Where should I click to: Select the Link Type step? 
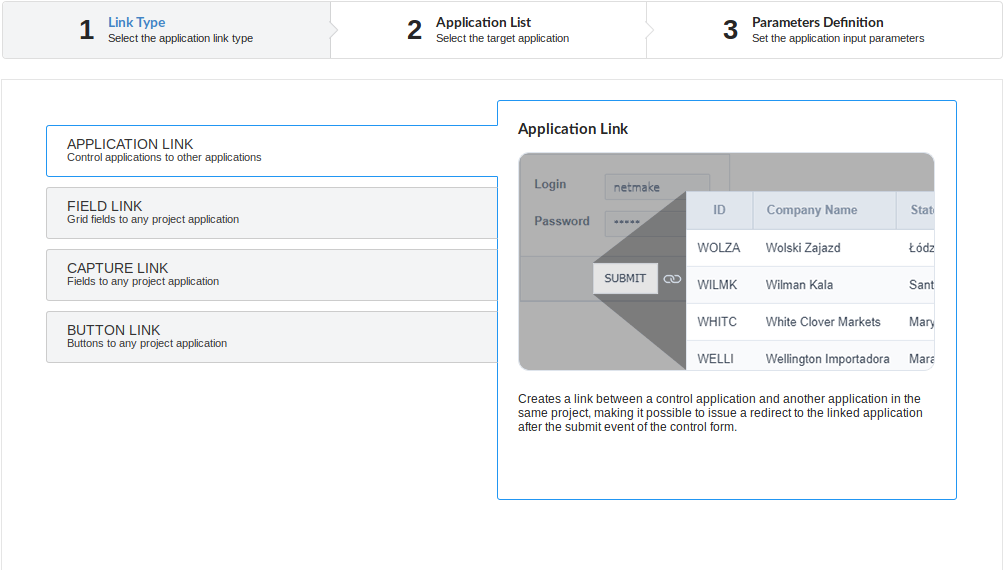click(166, 30)
